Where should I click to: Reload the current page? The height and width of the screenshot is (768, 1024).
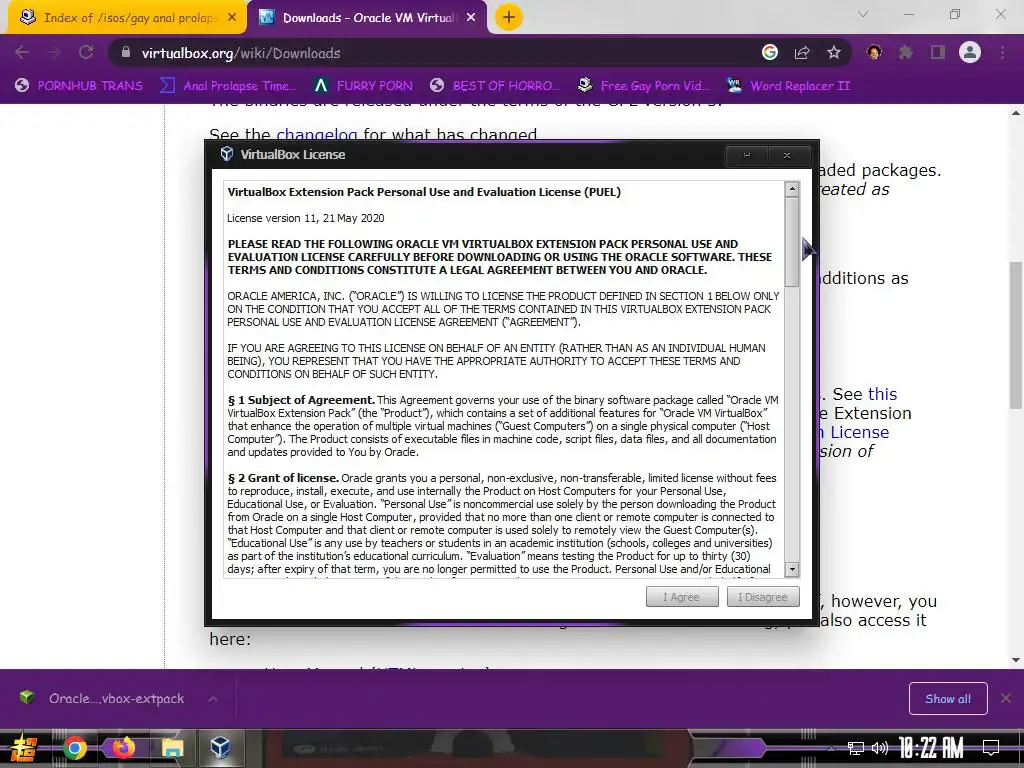(x=86, y=52)
